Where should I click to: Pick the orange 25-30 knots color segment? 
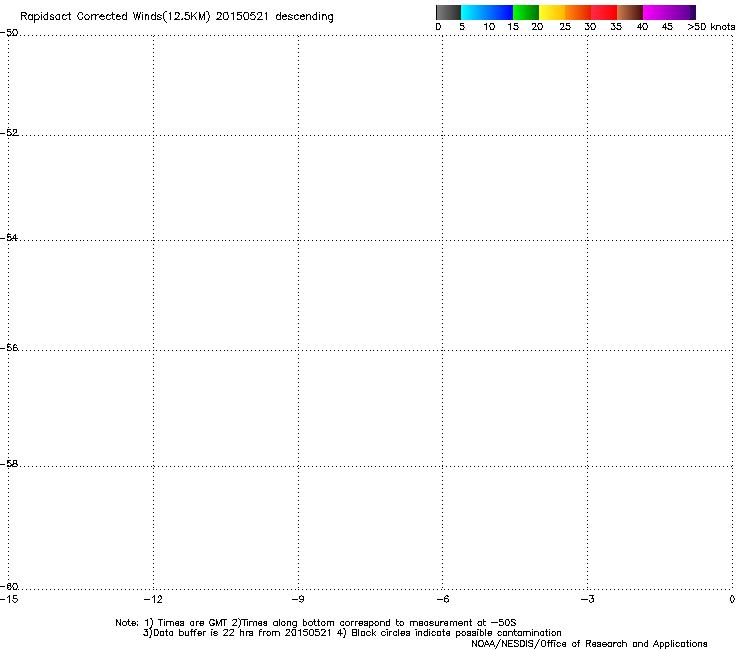point(578,12)
